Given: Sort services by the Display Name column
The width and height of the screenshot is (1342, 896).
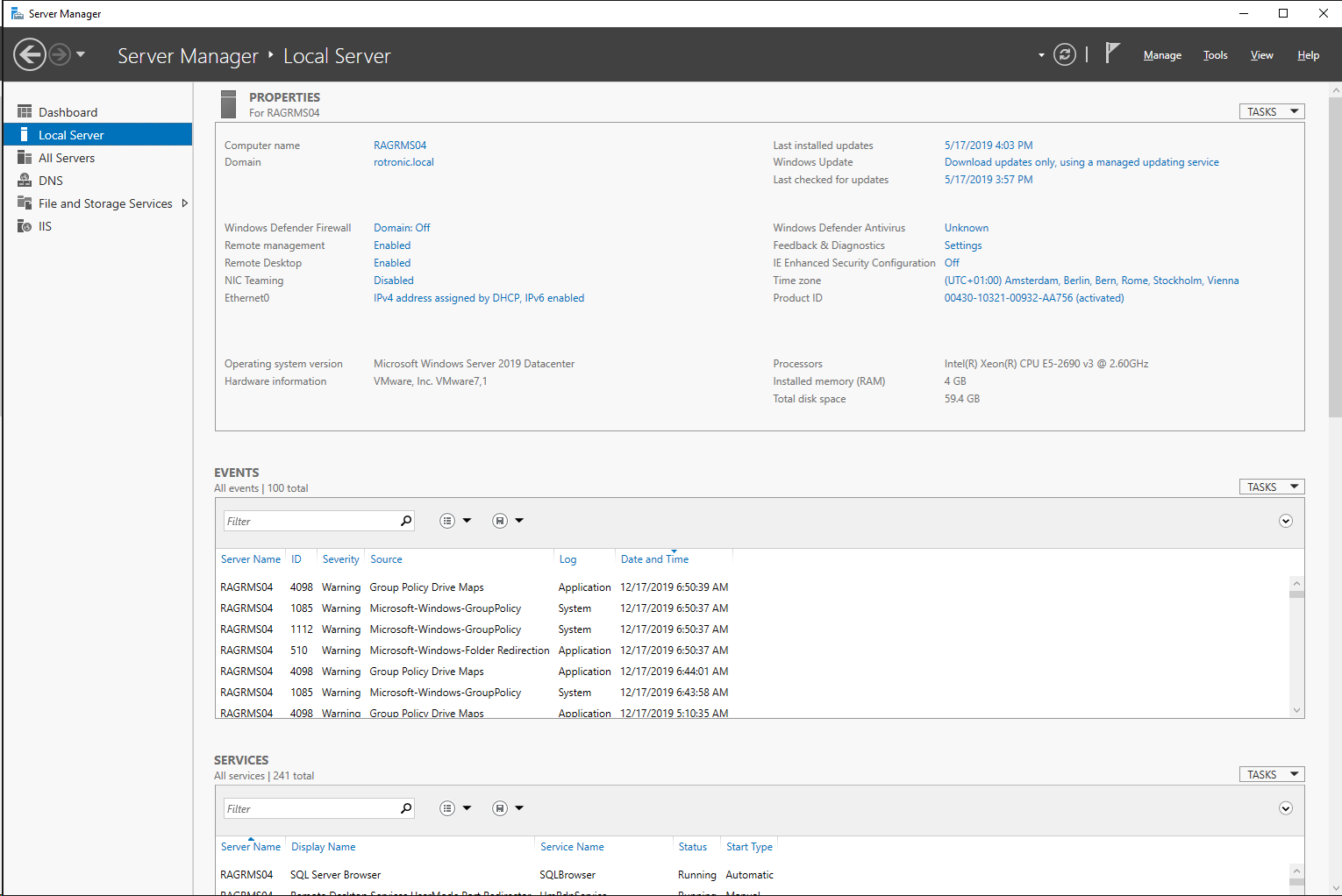Looking at the screenshot, I should point(324,847).
